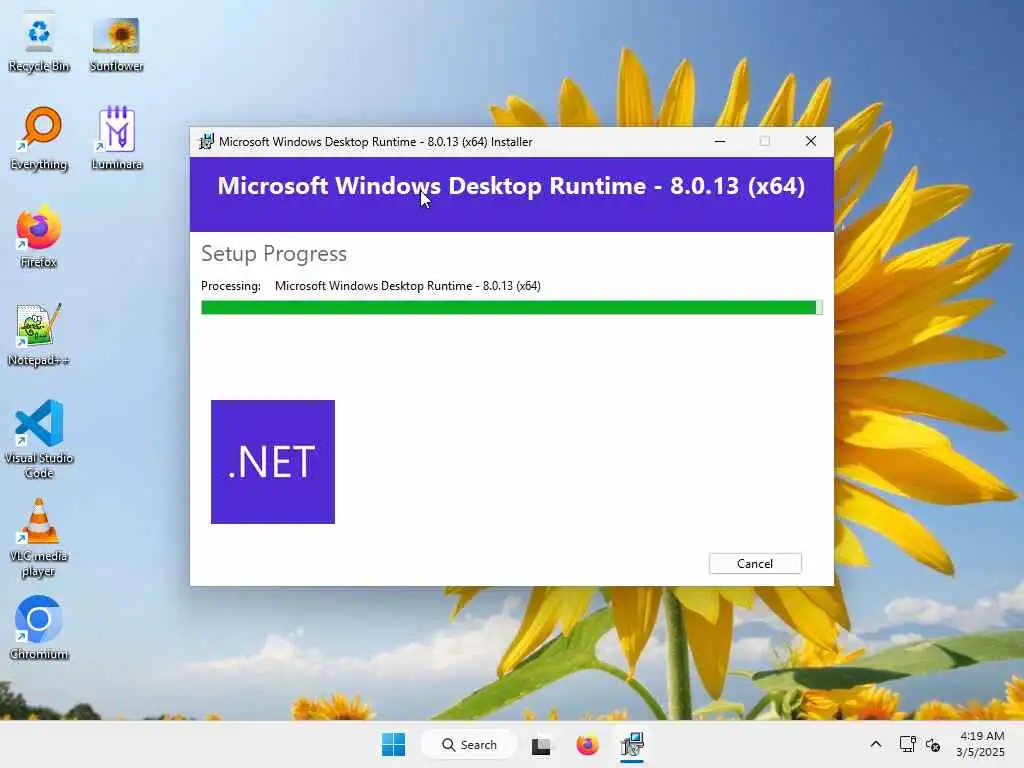The height and width of the screenshot is (768, 1024).
Task: Click the installer window title bar text
Action: pyautogui.click(x=376, y=142)
